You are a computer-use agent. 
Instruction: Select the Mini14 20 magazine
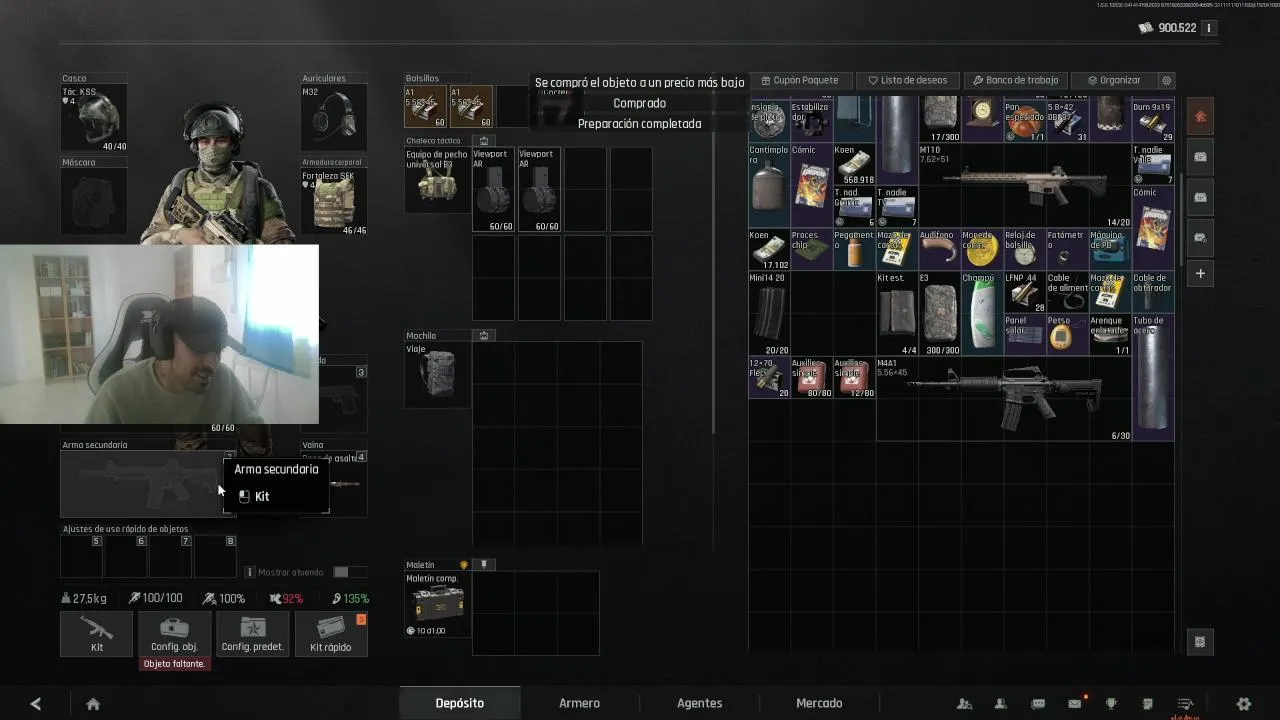769,313
